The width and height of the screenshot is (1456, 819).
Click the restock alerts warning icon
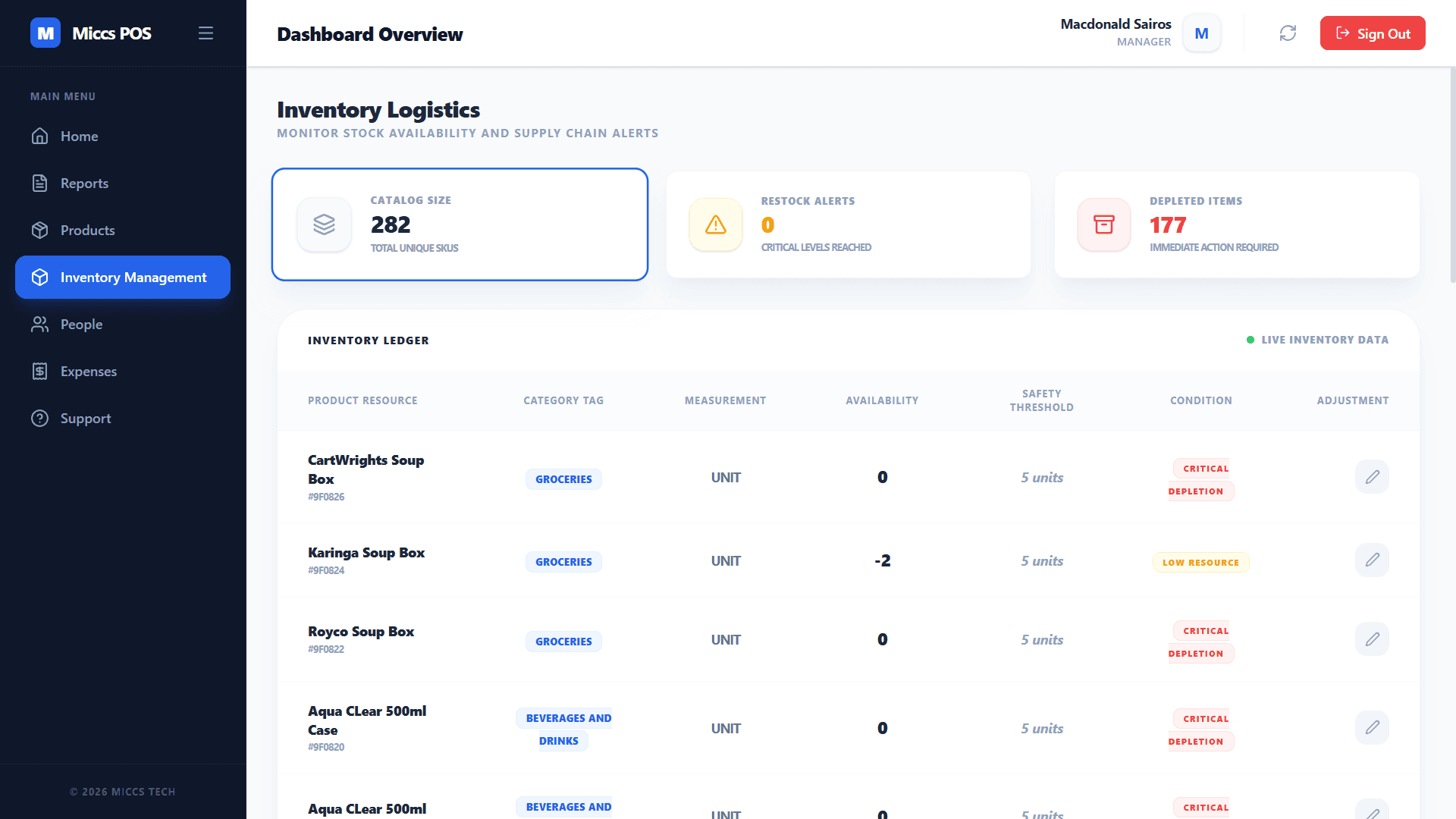click(x=715, y=224)
